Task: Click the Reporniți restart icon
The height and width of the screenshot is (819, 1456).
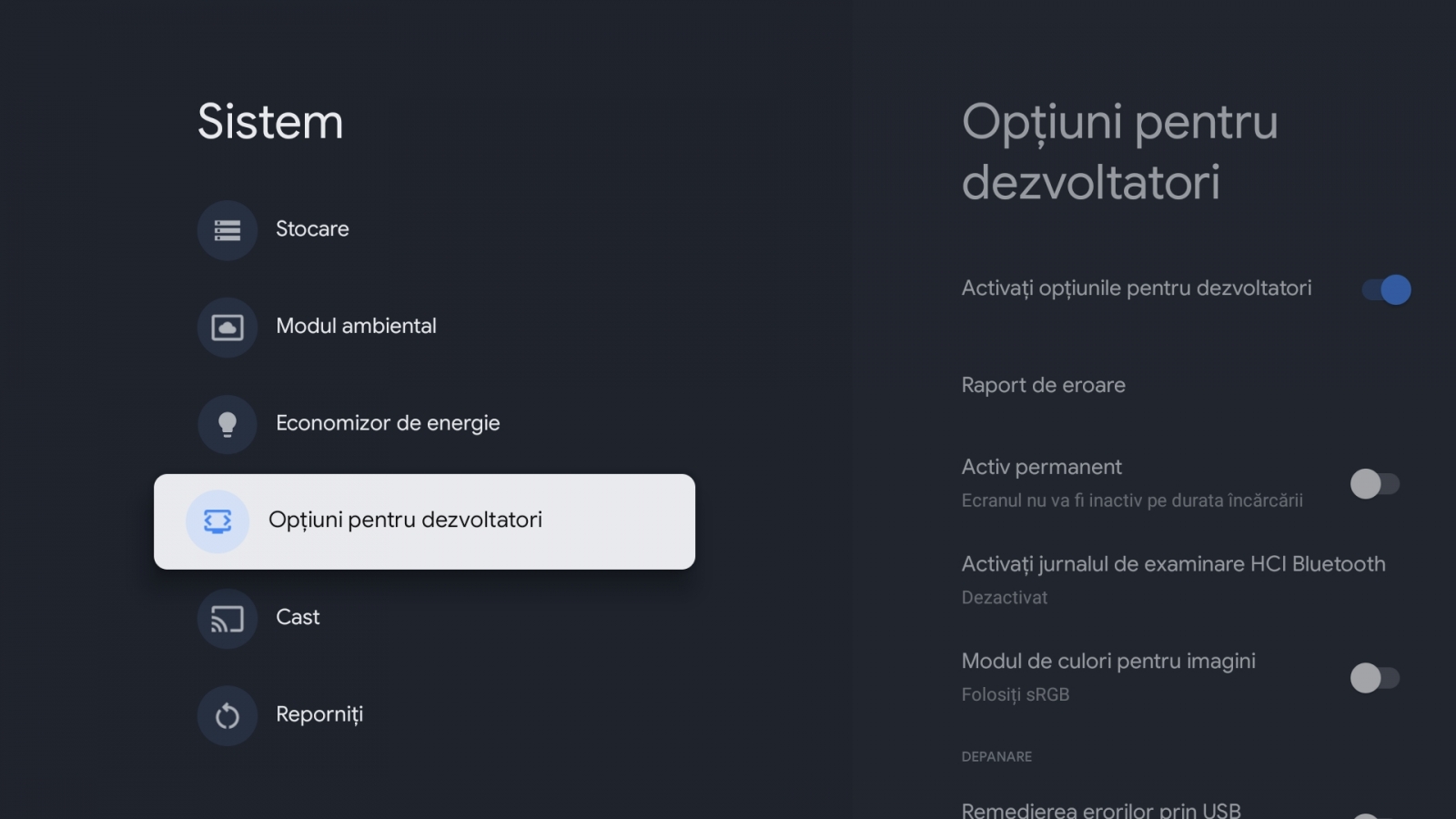Action: pos(227,716)
